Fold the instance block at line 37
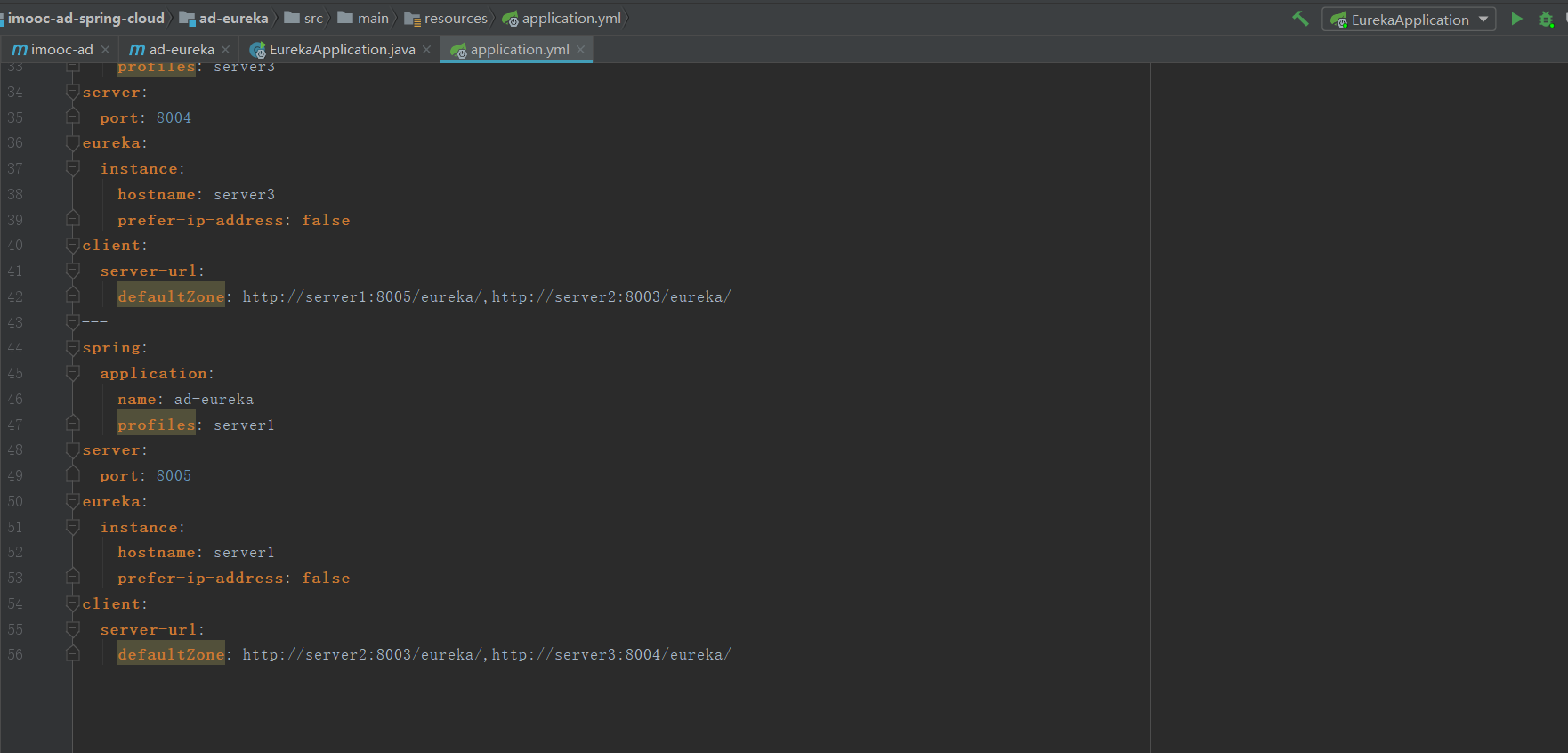The width and height of the screenshot is (1568, 753). coord(73,169)
